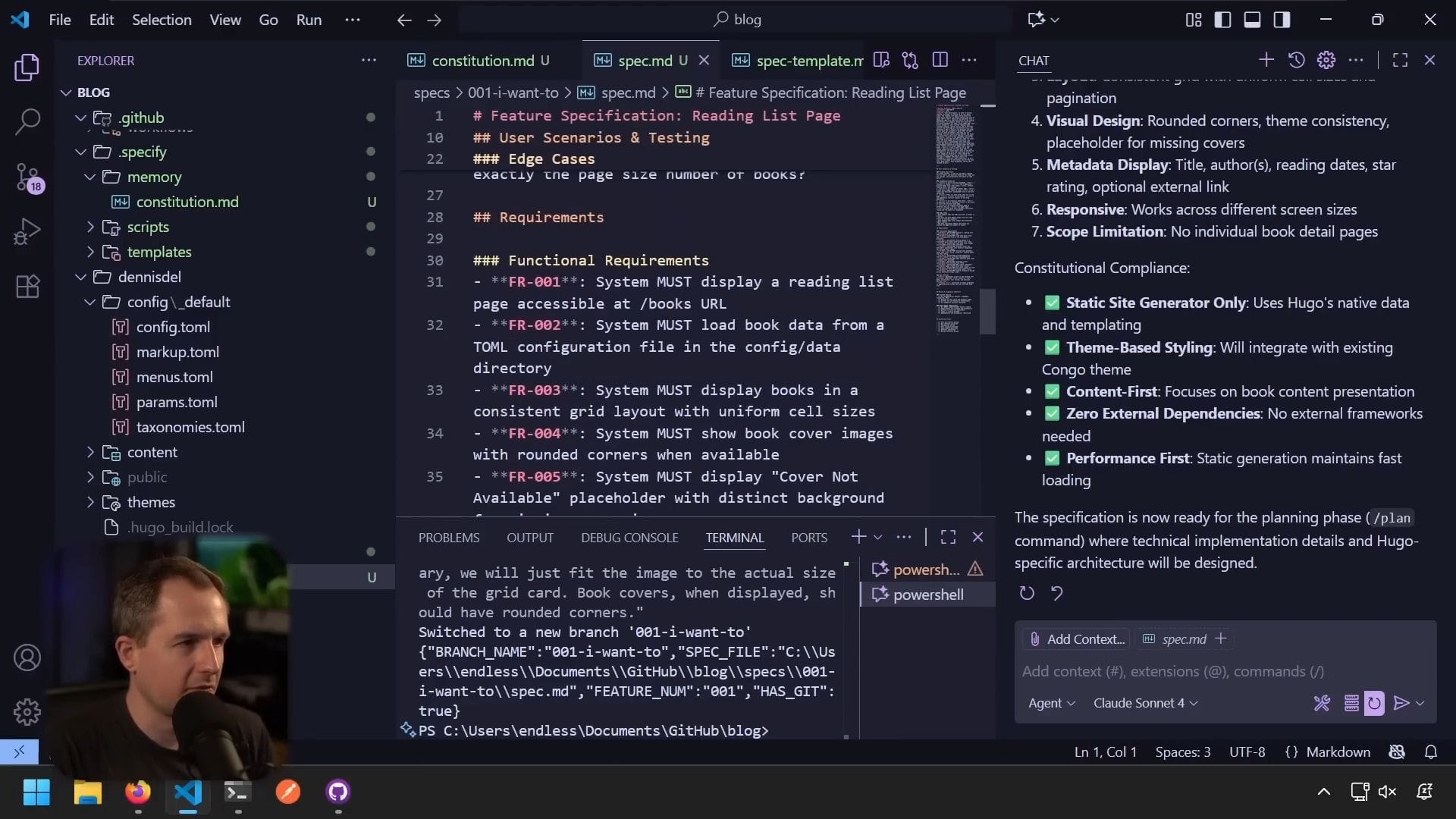Open the Claude Sonnet 4 model picker
1456x819 pixels.
[1145, 703]
